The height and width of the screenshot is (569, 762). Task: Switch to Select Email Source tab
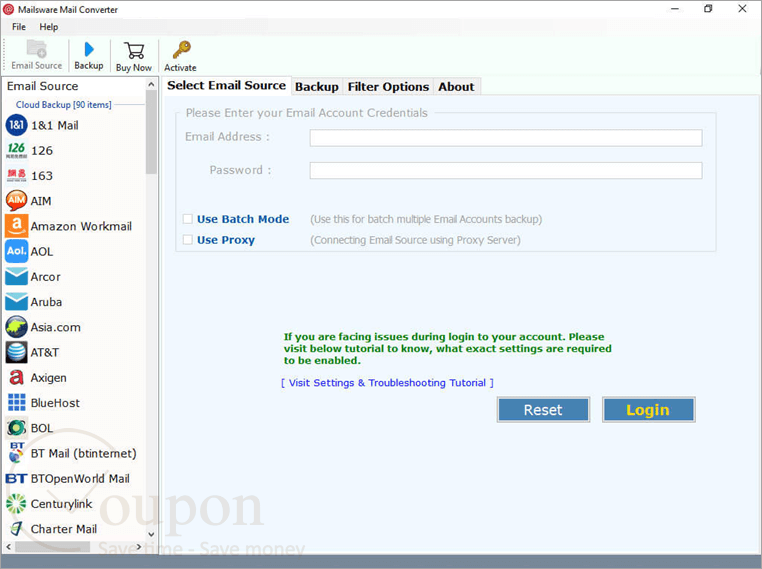(x=226, y=86)
